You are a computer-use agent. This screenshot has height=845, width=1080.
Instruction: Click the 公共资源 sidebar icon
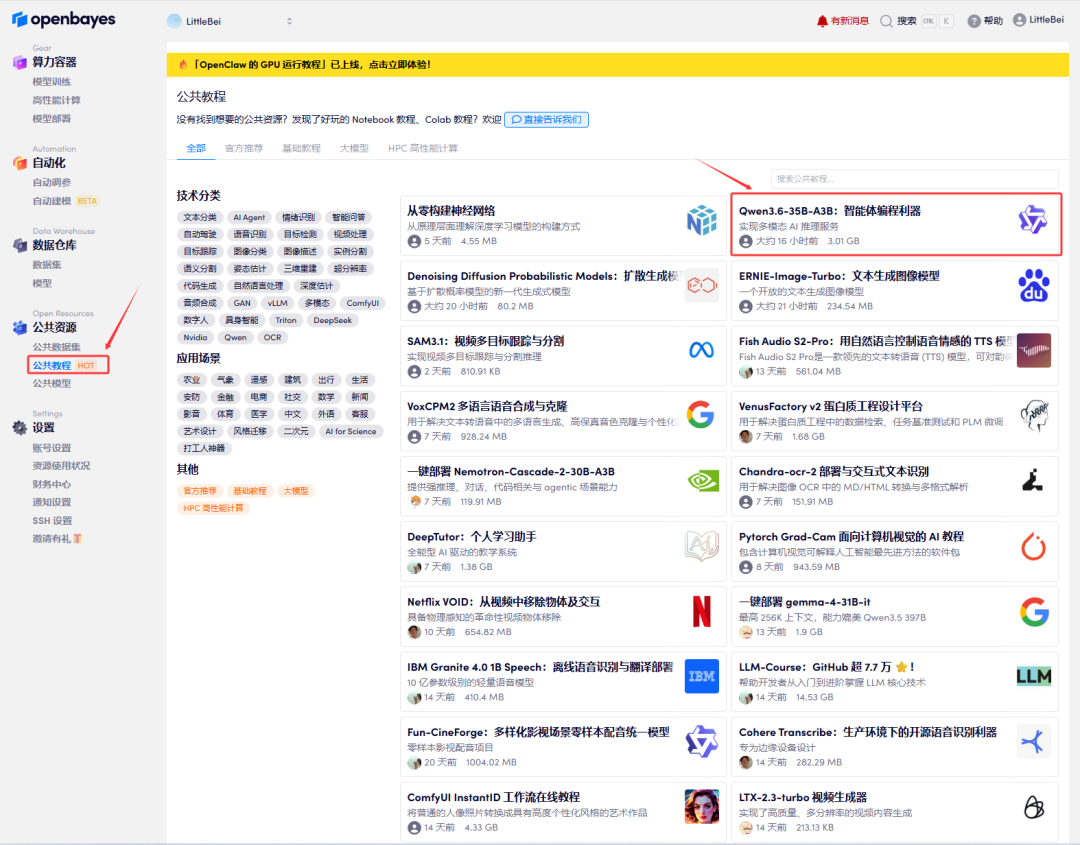[x=19, y=328]
